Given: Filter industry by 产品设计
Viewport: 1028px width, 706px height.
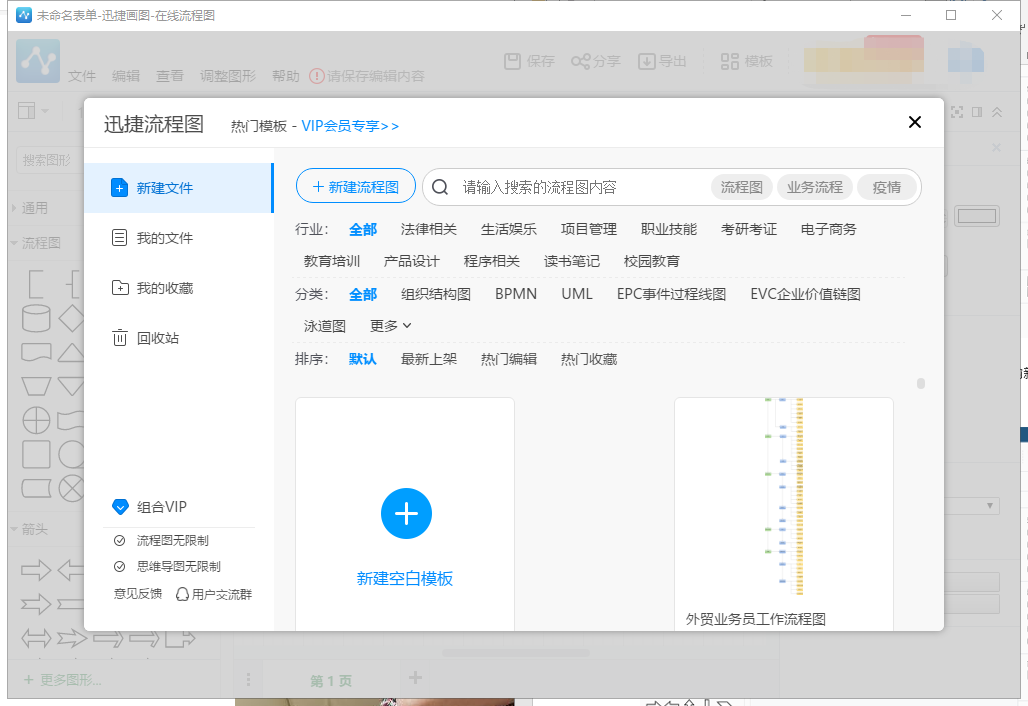Looking at the screenshot, I should [411, 262].
